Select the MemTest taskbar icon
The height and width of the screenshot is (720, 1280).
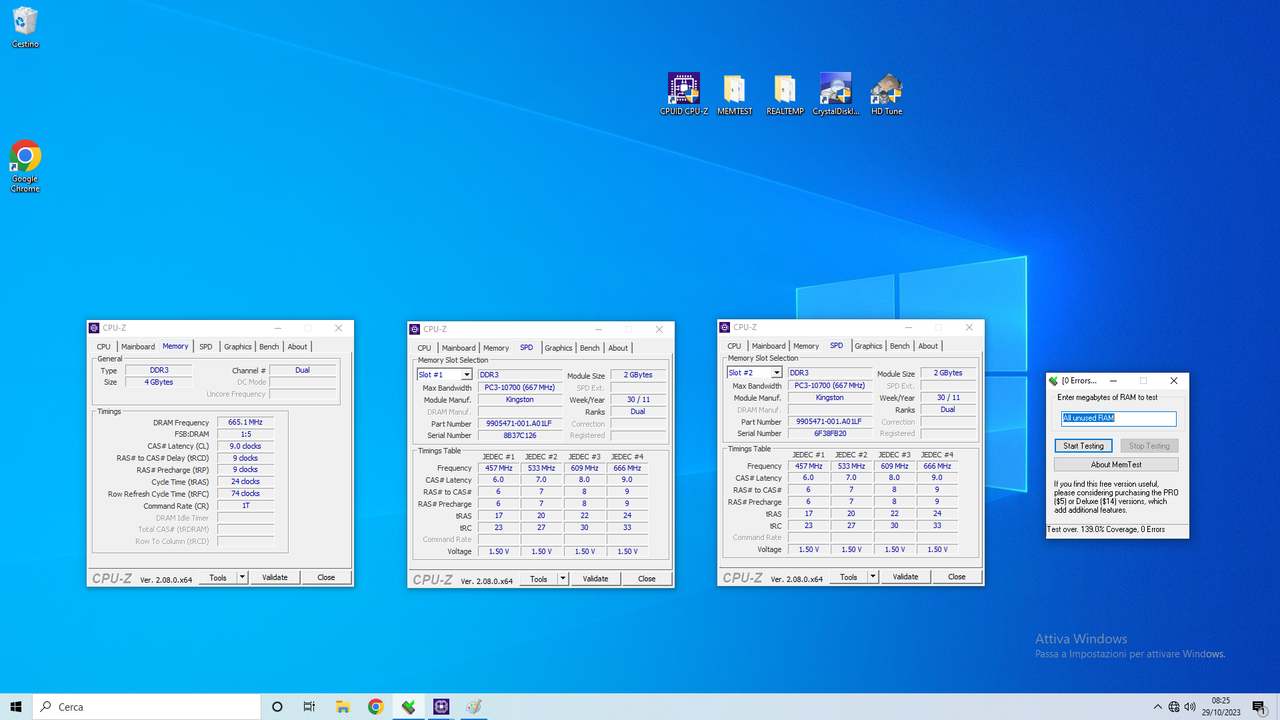(408, 707)
